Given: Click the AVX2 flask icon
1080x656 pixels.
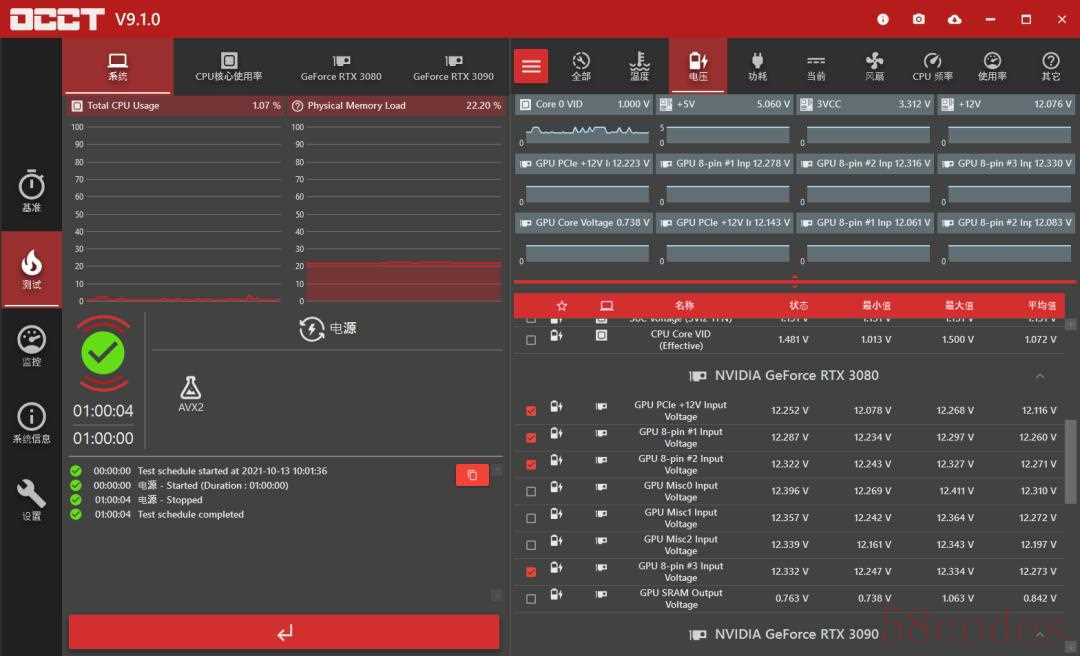Looking at the screenshot, I should click(x=190, y=388).
